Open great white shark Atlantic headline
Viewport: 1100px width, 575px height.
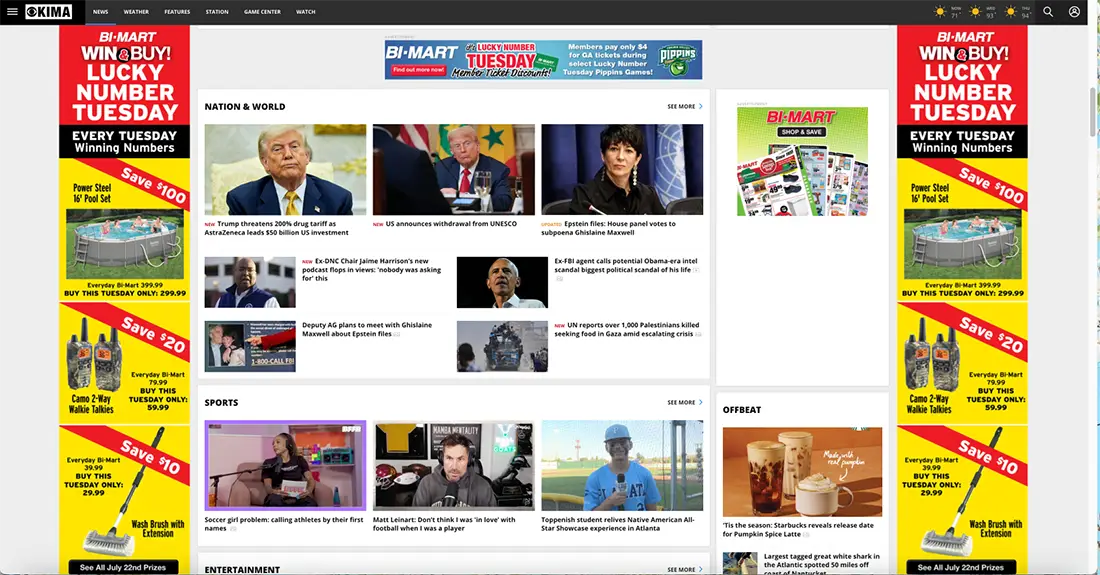(x=821, y=564)
